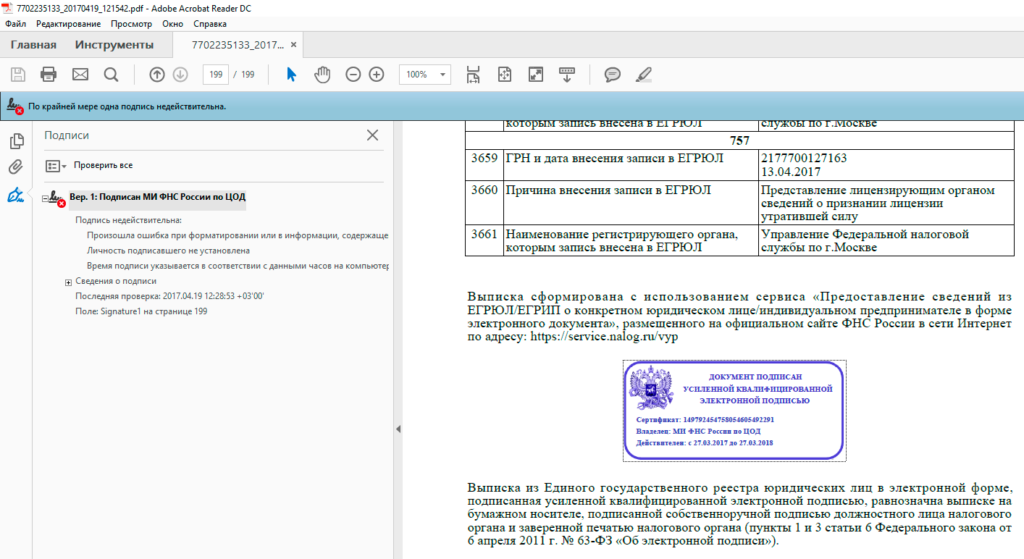Select Произошла ошибка при форматировании row
Viewport: 1024px width, 559px height.
click(238, 235)
